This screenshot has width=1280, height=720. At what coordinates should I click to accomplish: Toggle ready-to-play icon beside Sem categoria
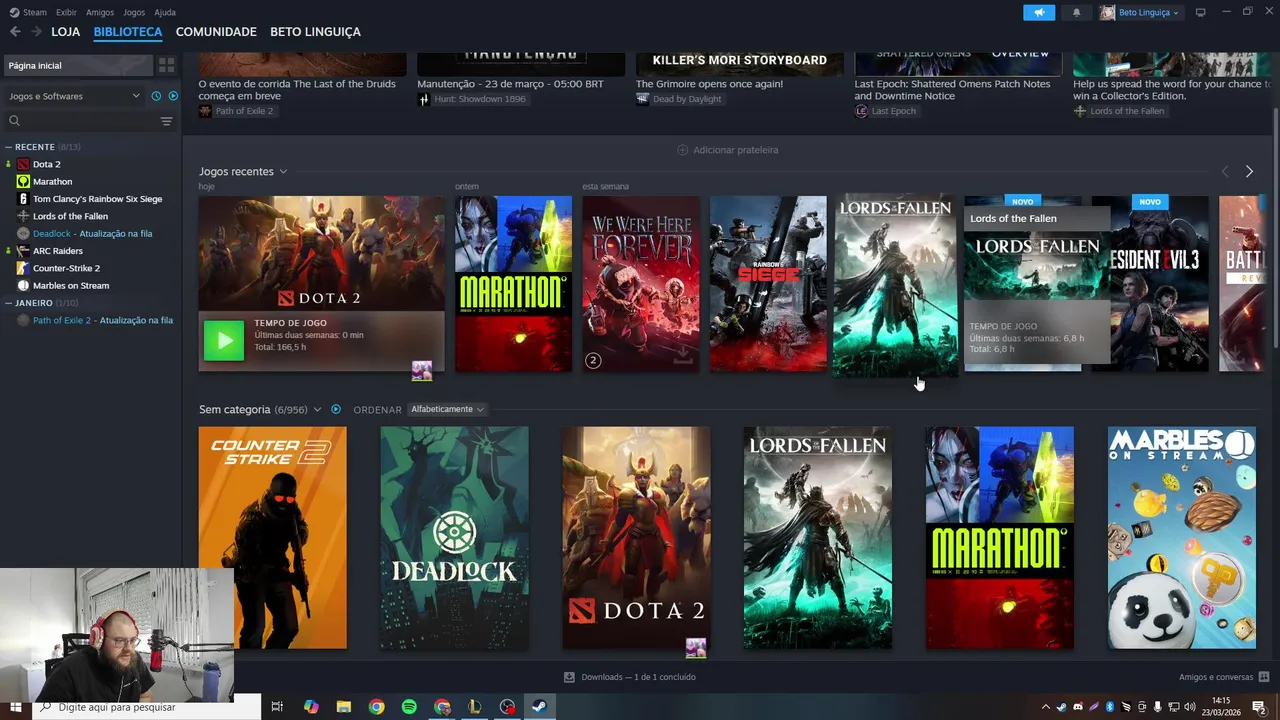tap(336, 409)
